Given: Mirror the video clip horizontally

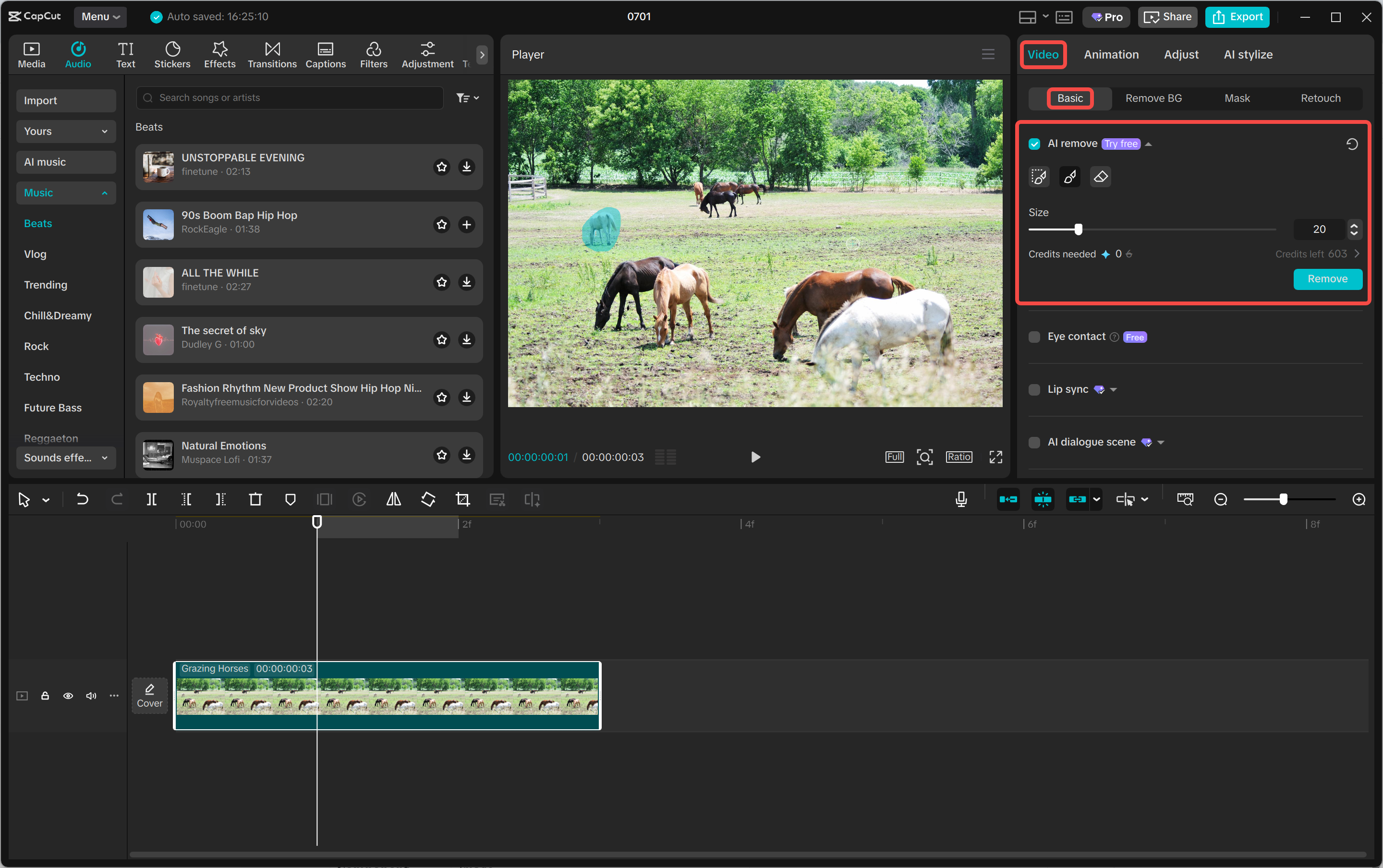Looking at the screenshot, I should [393, 499].
